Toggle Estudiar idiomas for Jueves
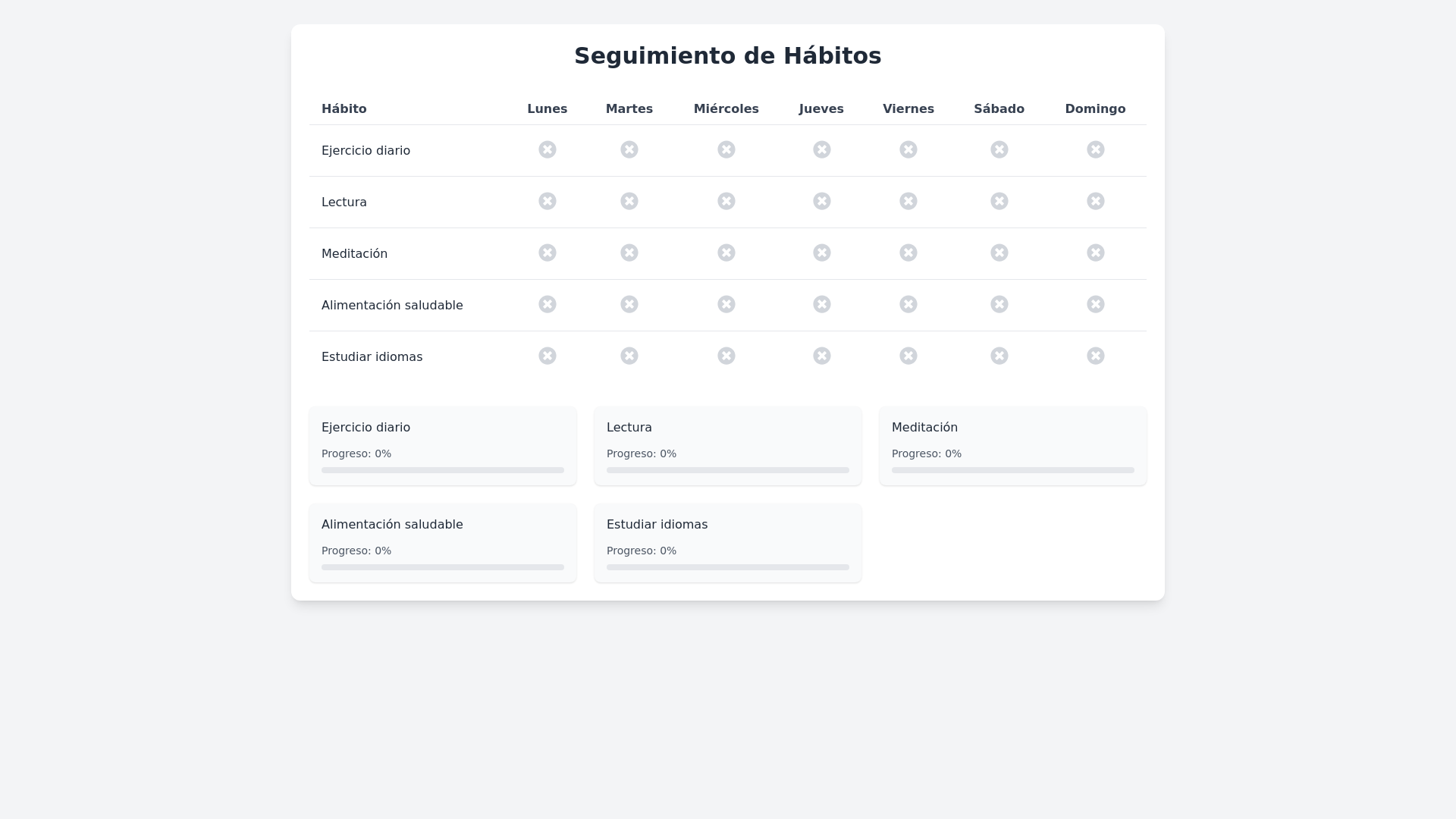The width and height of the screenshot is (1456, 819). [x=822, y=356]
